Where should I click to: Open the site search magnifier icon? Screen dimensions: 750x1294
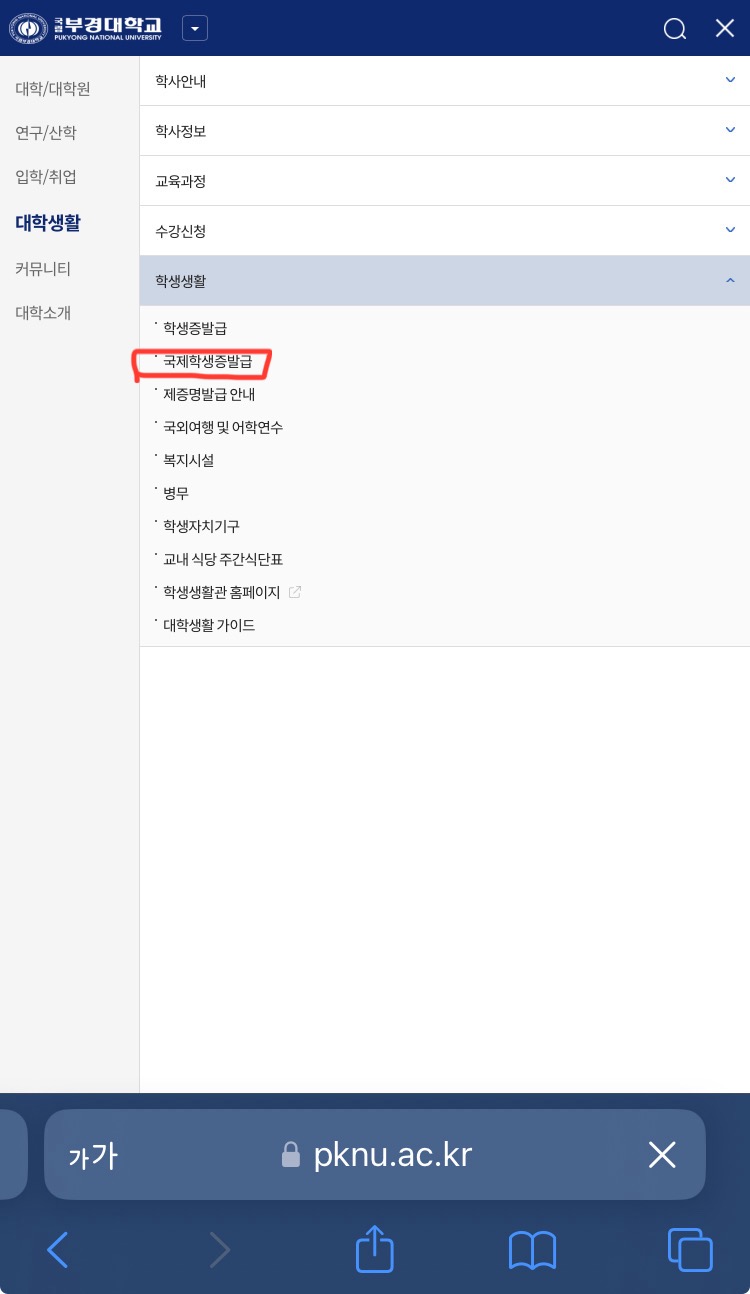pos(675,29)
